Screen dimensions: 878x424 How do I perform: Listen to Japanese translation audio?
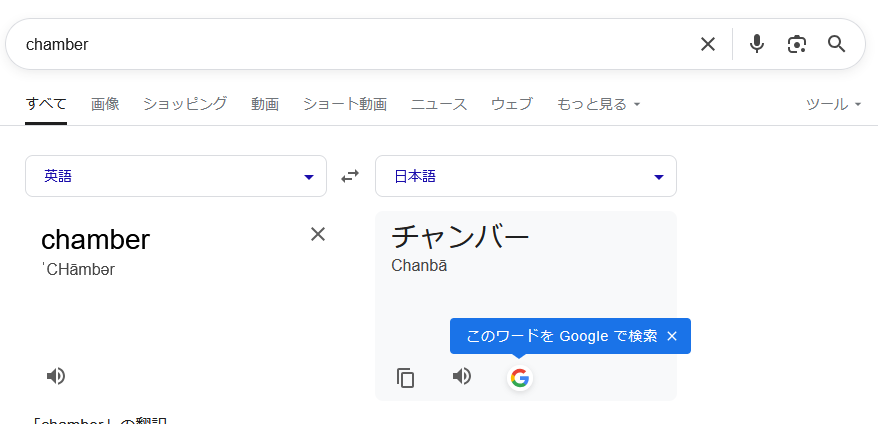point(462,376)
